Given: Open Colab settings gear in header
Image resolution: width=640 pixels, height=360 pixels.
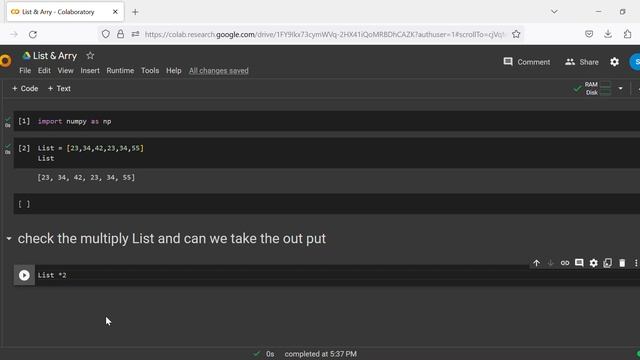Looking at the screenshot, I should click(614, 62).
